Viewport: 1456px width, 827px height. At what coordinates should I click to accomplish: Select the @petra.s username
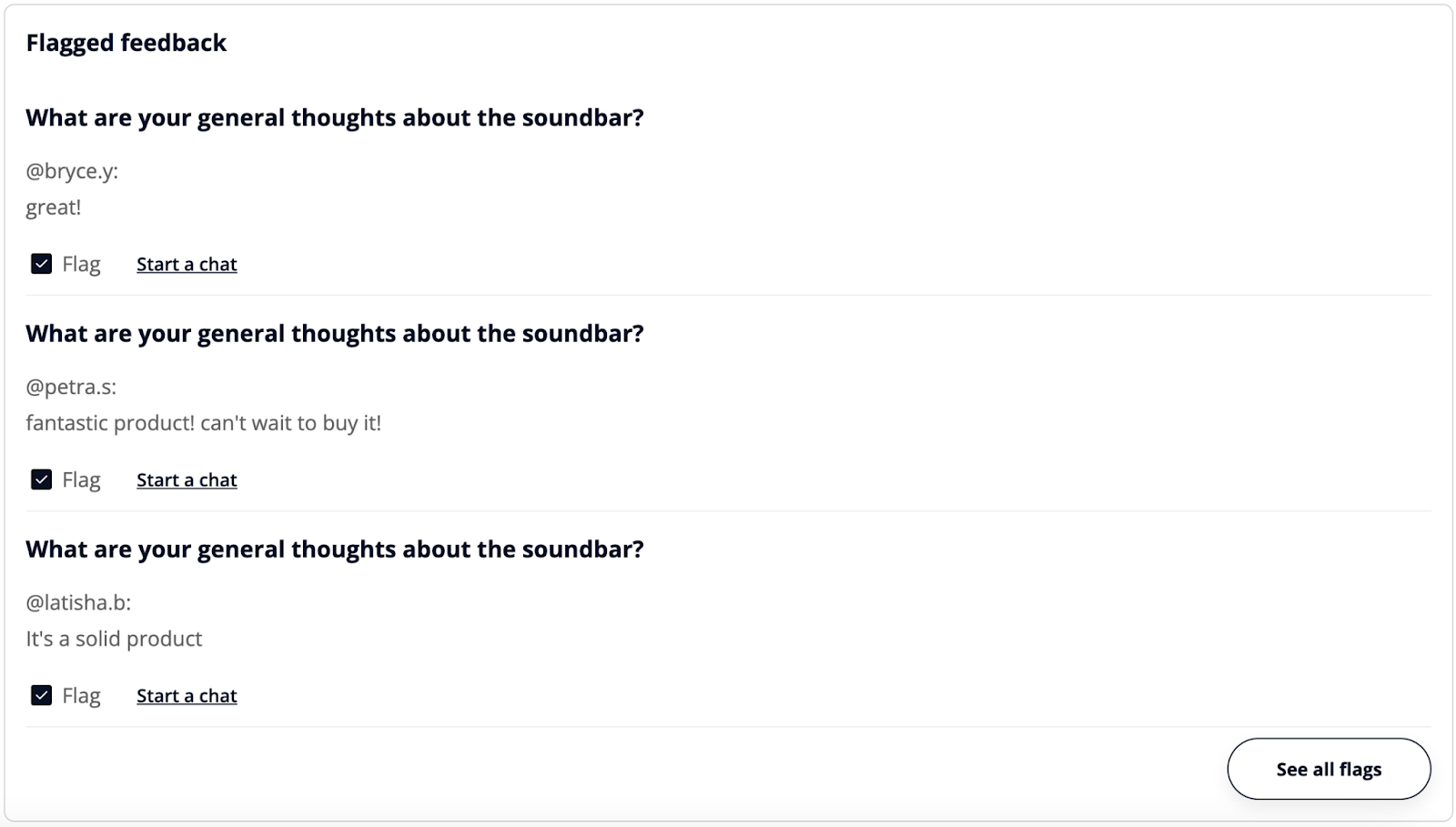[71, 387]
